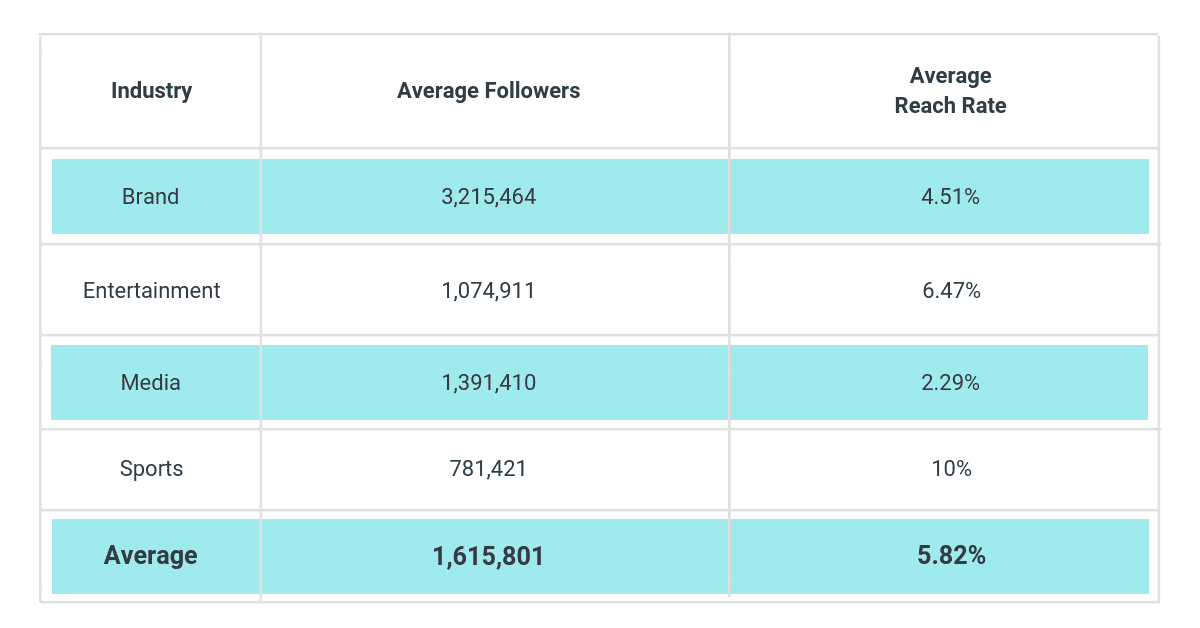Select the bold Average row label
The height and width of the screenshot is (628, 1200).
tap(151, 556)
